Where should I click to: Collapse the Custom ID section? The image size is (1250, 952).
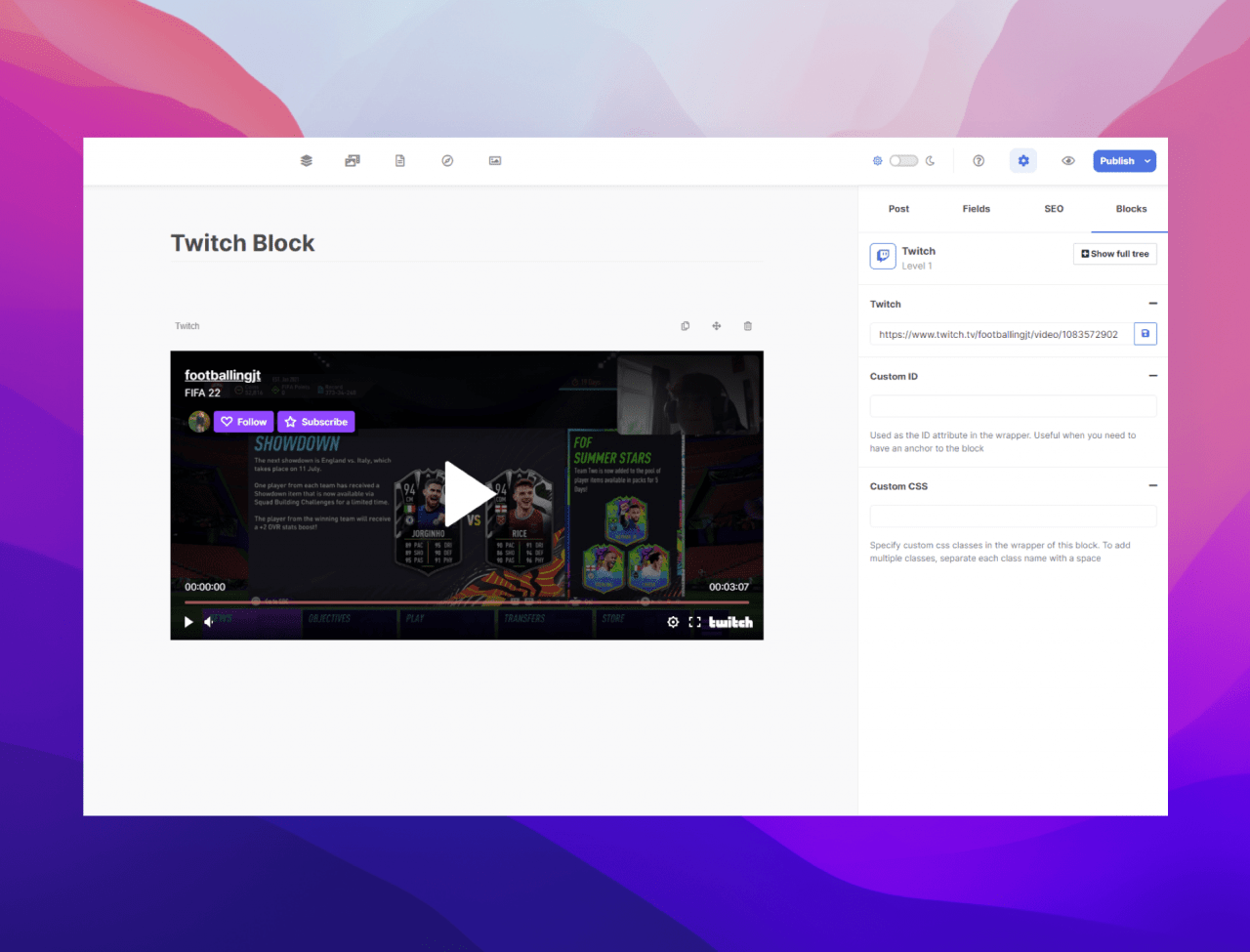[x=1152, y=376]
